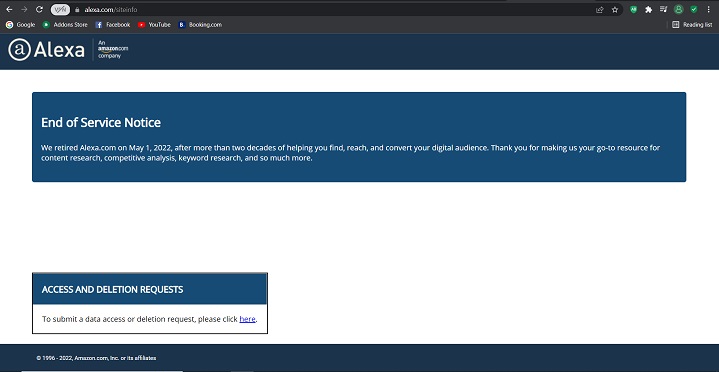Screen dimensions: 719x372
Task: Click the '© 1996 - 2022, Amazon.com' footer text
Action: point(96,358)
